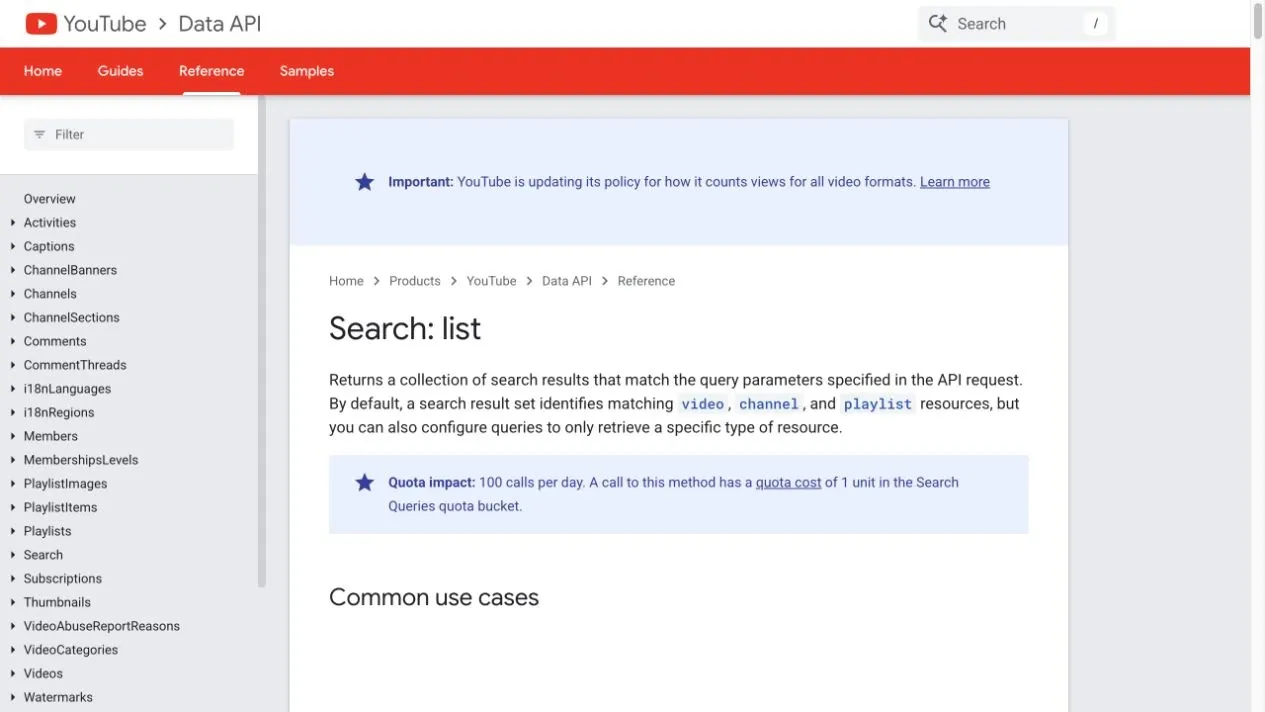The width and height of the screenshot is (1265, 712).
Task: Click YouTube header text link
Action: (x=105, y=24)
